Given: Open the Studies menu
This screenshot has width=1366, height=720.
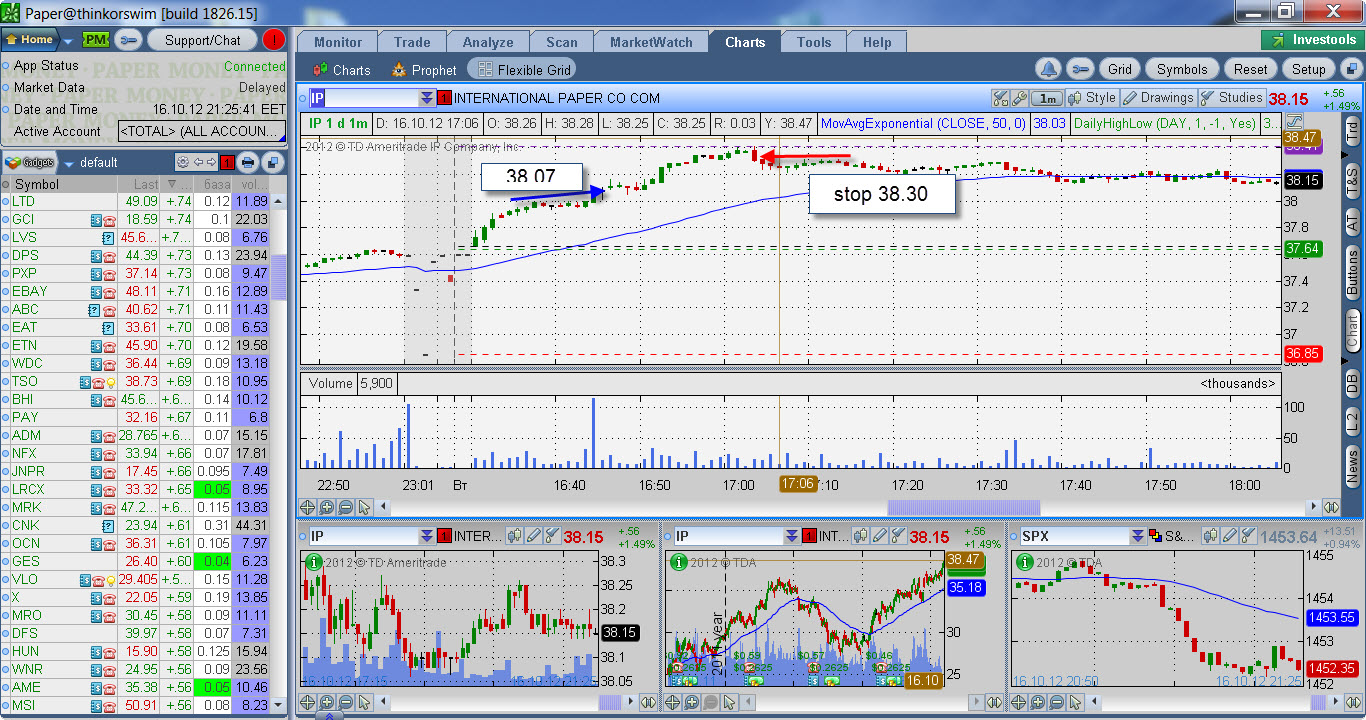Looking at the screenshot, I should click(1231, 98).
